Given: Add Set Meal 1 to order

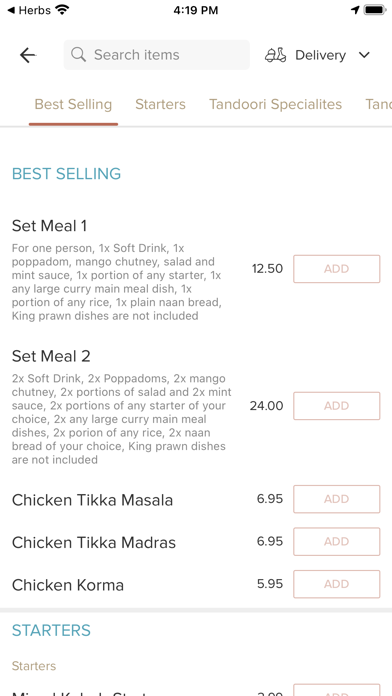Looking at the screenshot, I should pyautogui.click(x=337, y=269).
